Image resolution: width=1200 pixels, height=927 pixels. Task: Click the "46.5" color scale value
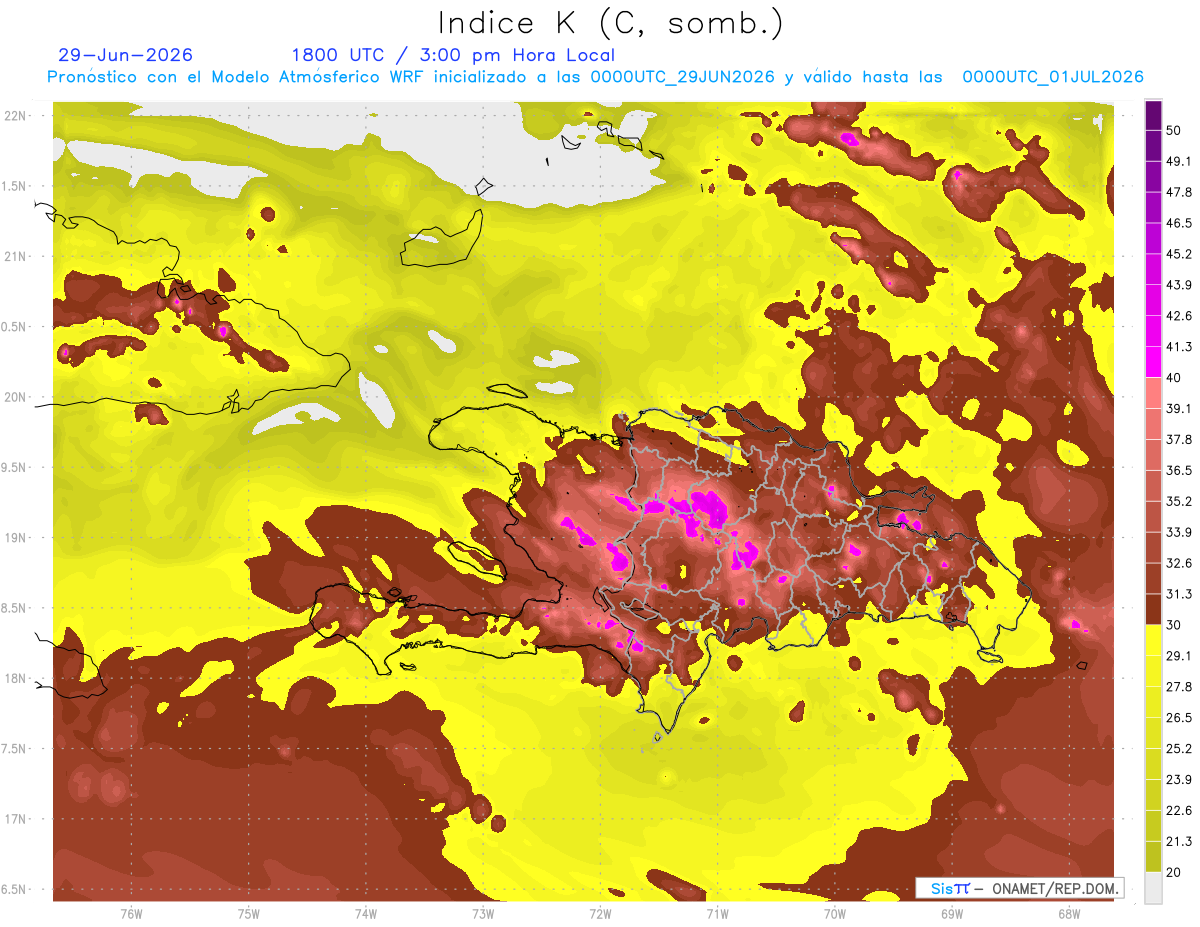tap(1178, 223)
